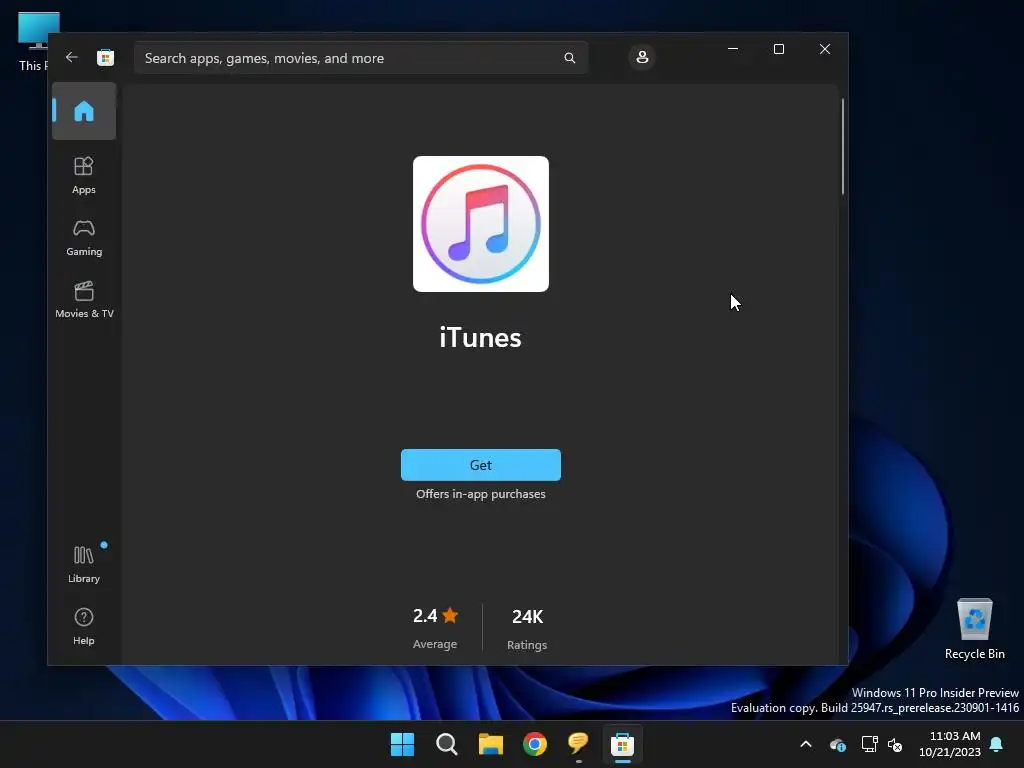This screenshot has width=1024, height=768.
Task: Open the clock and date panel
Action: point(950,744)
